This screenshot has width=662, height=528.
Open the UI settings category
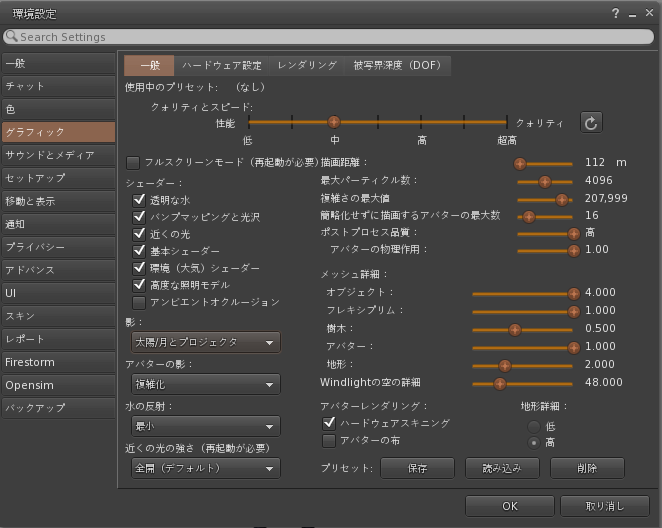tap(58, 293)
